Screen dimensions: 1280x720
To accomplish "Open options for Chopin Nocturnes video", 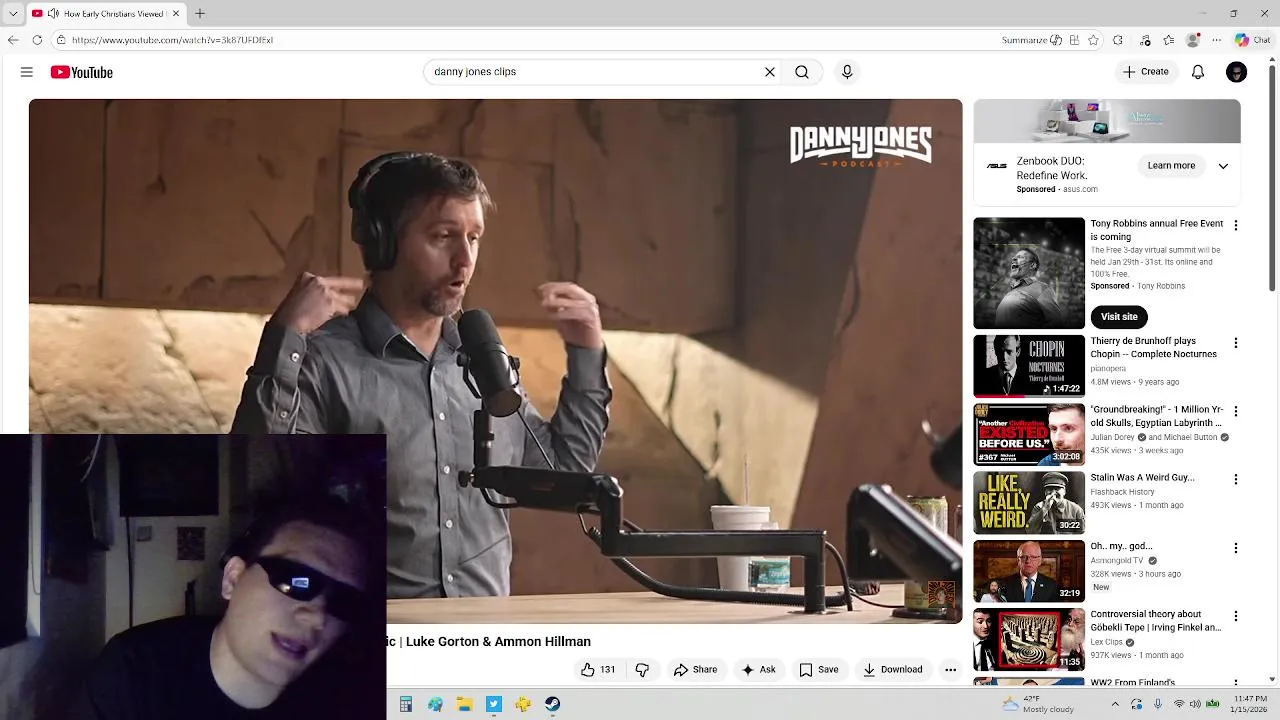I will click(x=1236, y=343).
